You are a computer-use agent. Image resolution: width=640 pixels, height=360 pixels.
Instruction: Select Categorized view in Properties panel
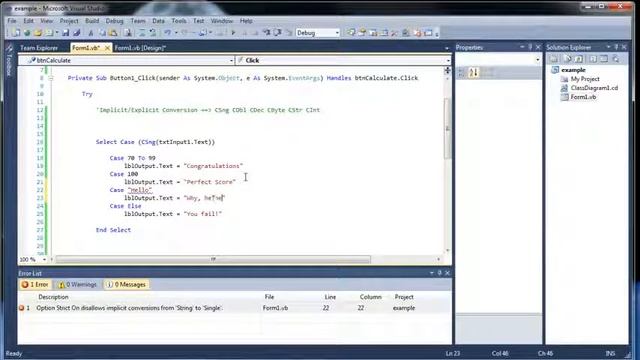(462, 73)
